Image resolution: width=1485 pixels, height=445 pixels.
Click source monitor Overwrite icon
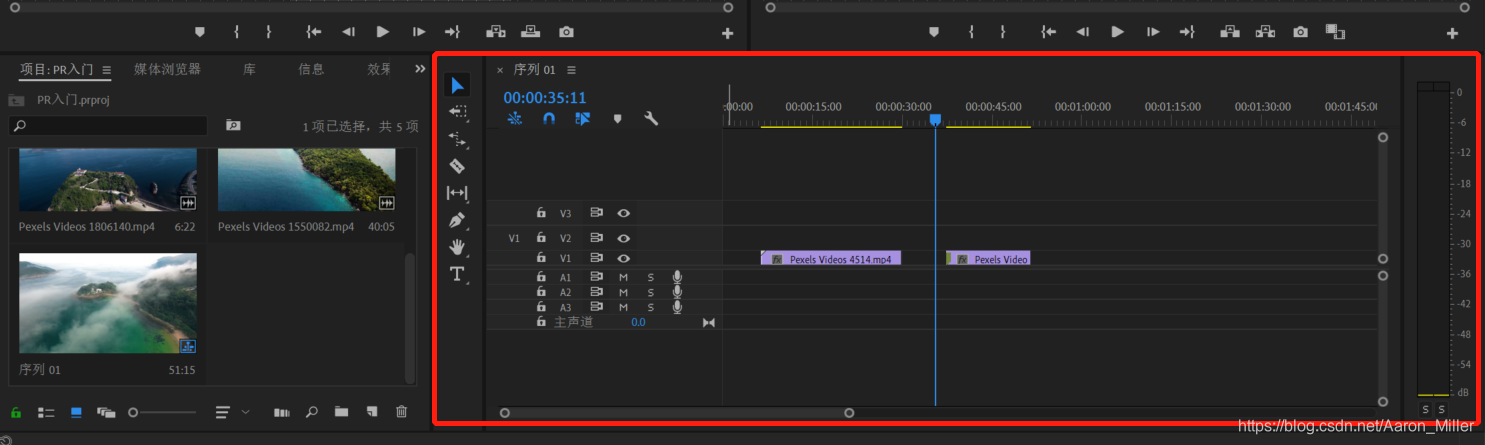(x=531, y=32)
